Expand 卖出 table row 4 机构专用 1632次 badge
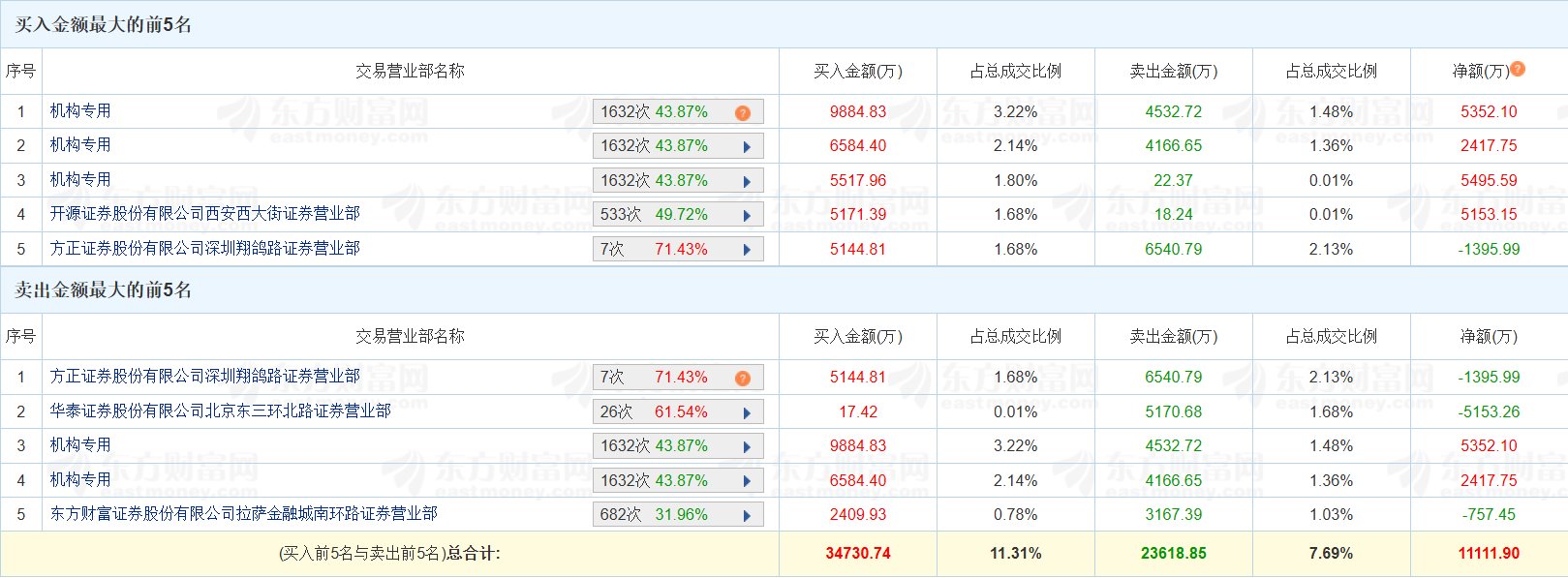 pyautogui.click(x=747, y=481)
